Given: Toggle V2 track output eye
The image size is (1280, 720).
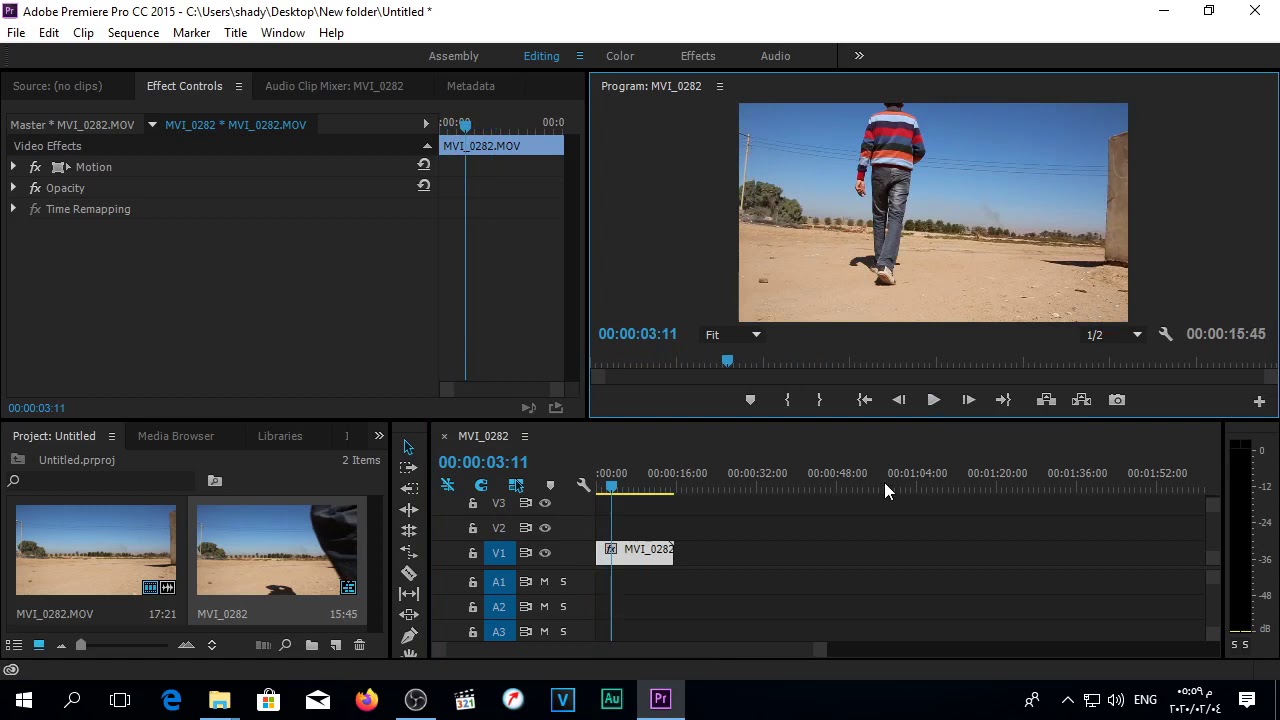Looking at the screenshot, I should [x=545, y=528].
